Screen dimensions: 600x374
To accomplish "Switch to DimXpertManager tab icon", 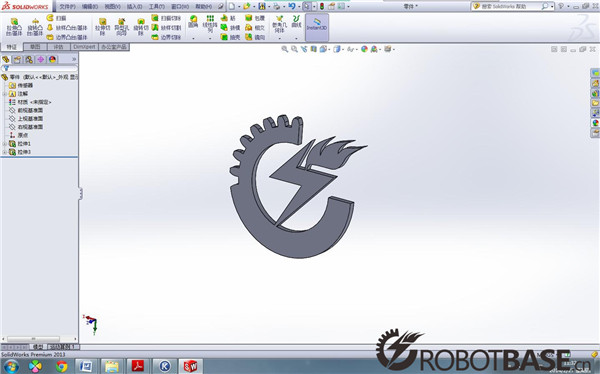I will point(41,59).
